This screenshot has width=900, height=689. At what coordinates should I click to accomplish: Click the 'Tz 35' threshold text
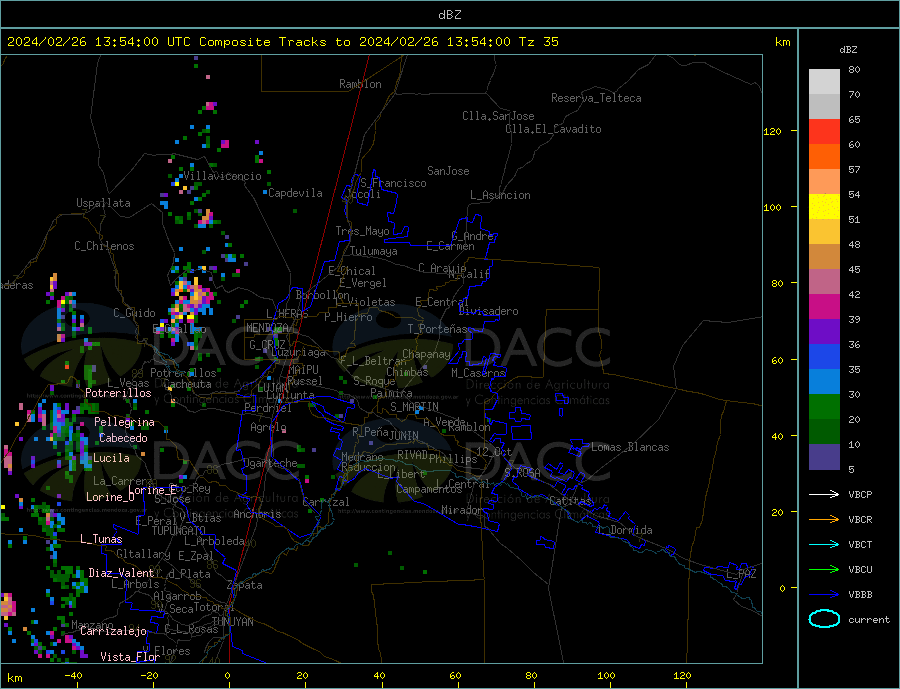click(538, 42)
